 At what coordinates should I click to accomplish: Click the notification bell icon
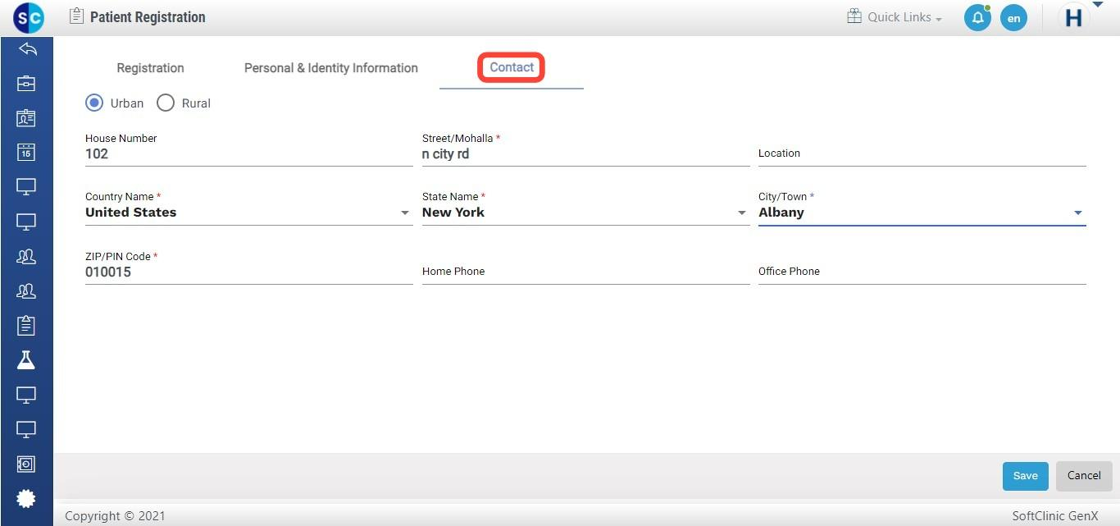click(977, 18)
